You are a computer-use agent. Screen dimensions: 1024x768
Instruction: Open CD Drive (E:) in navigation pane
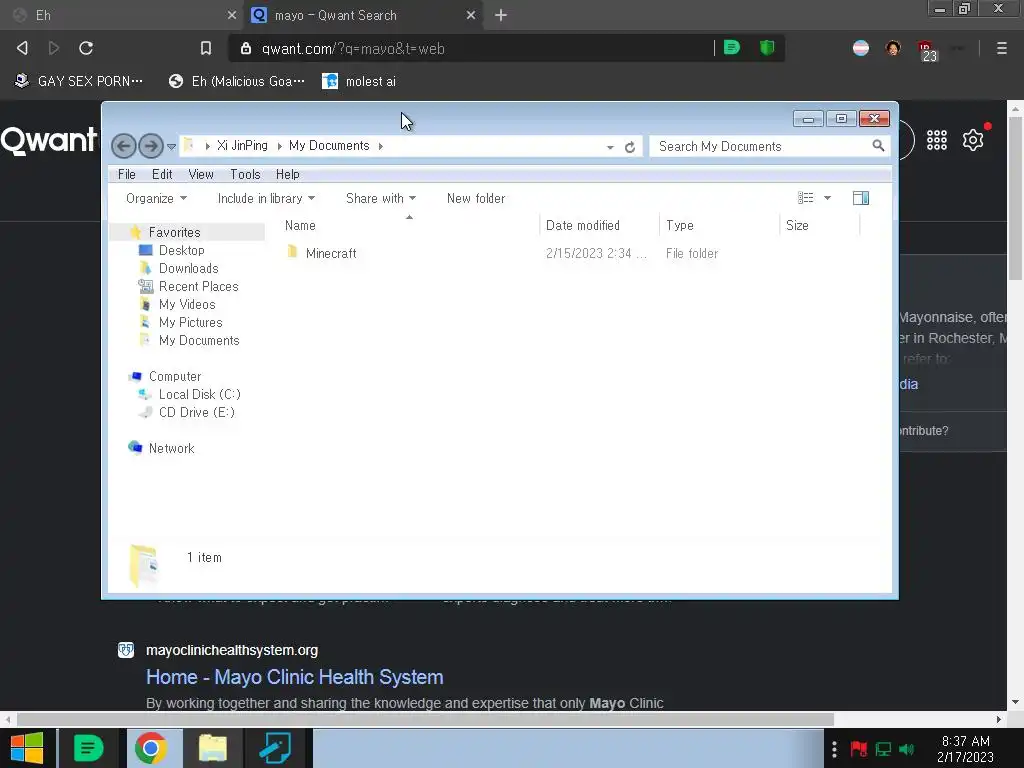pyautogui.click(x=197, y=413)
